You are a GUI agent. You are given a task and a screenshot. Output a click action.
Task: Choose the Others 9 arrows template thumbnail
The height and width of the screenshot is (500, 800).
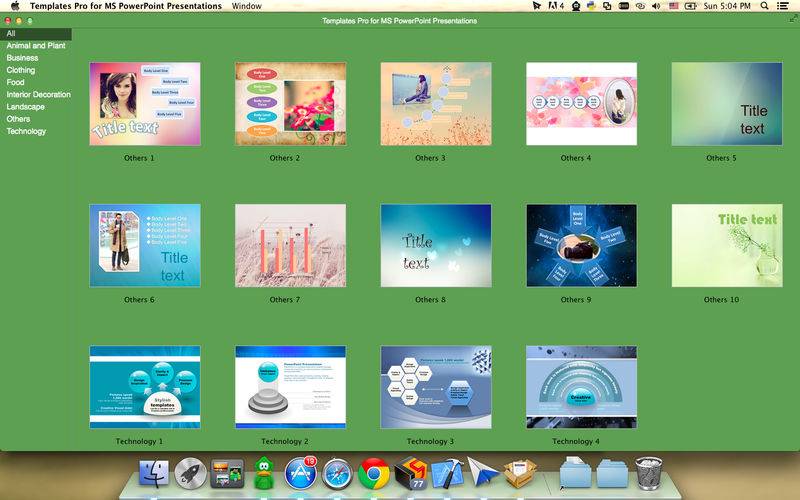click(x=582, y=245)
